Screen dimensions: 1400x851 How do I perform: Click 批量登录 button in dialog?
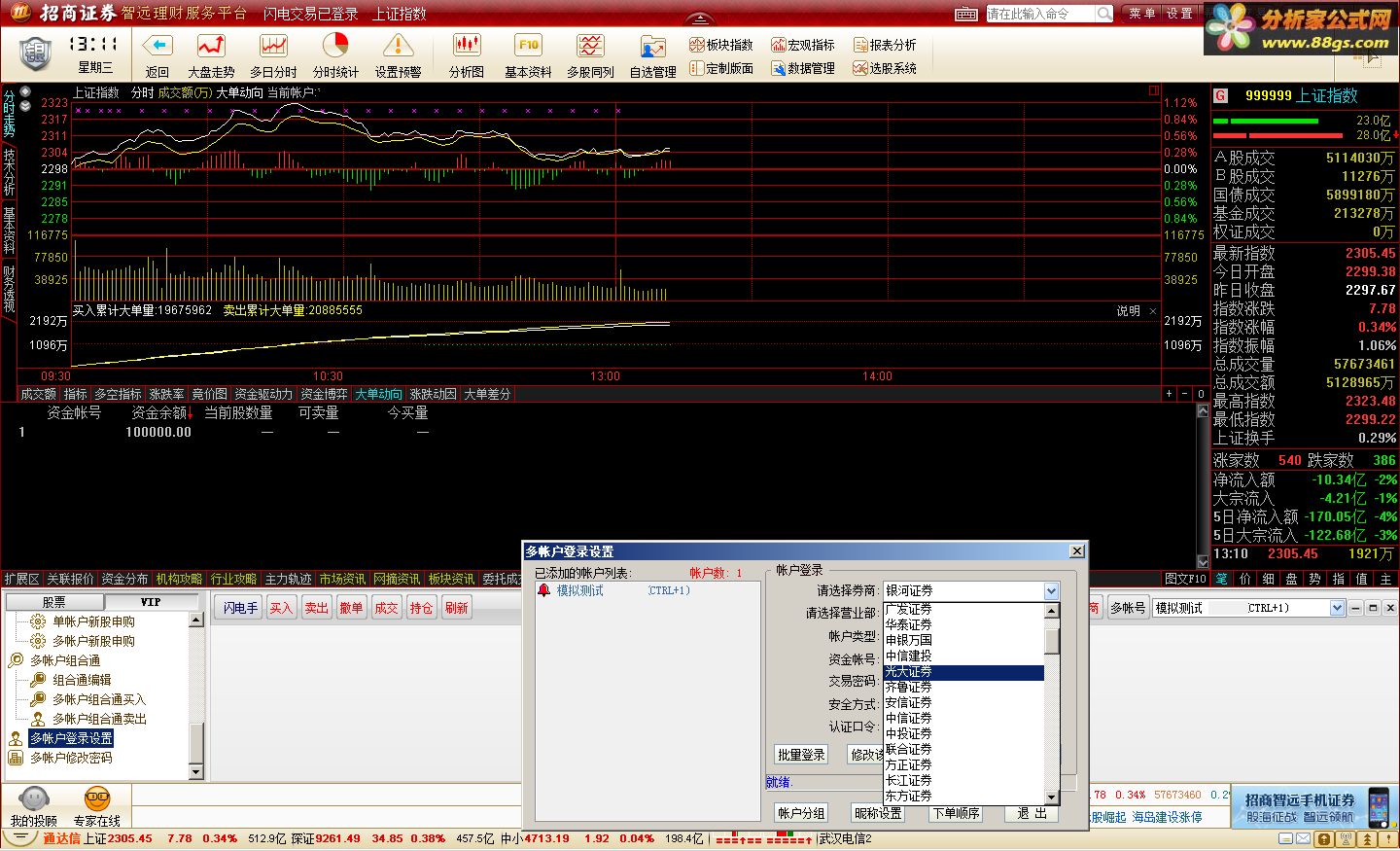(x=801, y=755)
